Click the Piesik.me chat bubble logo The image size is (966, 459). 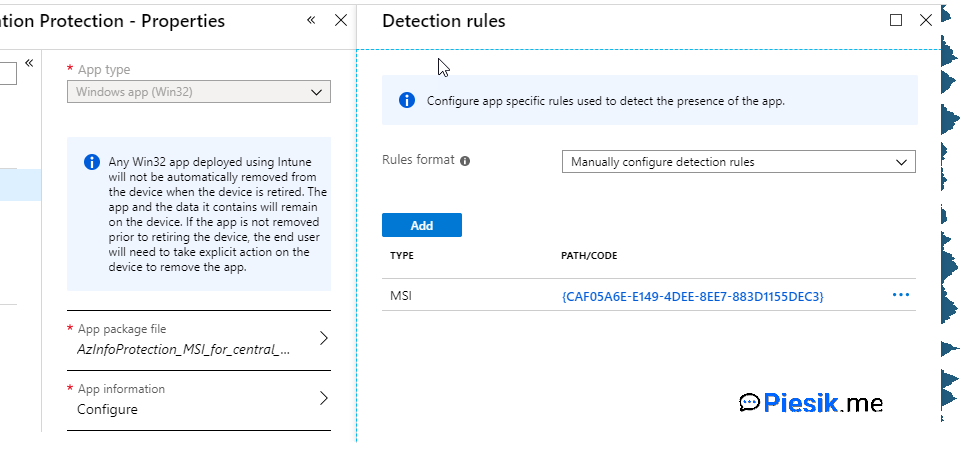click(x=749, y=402)
